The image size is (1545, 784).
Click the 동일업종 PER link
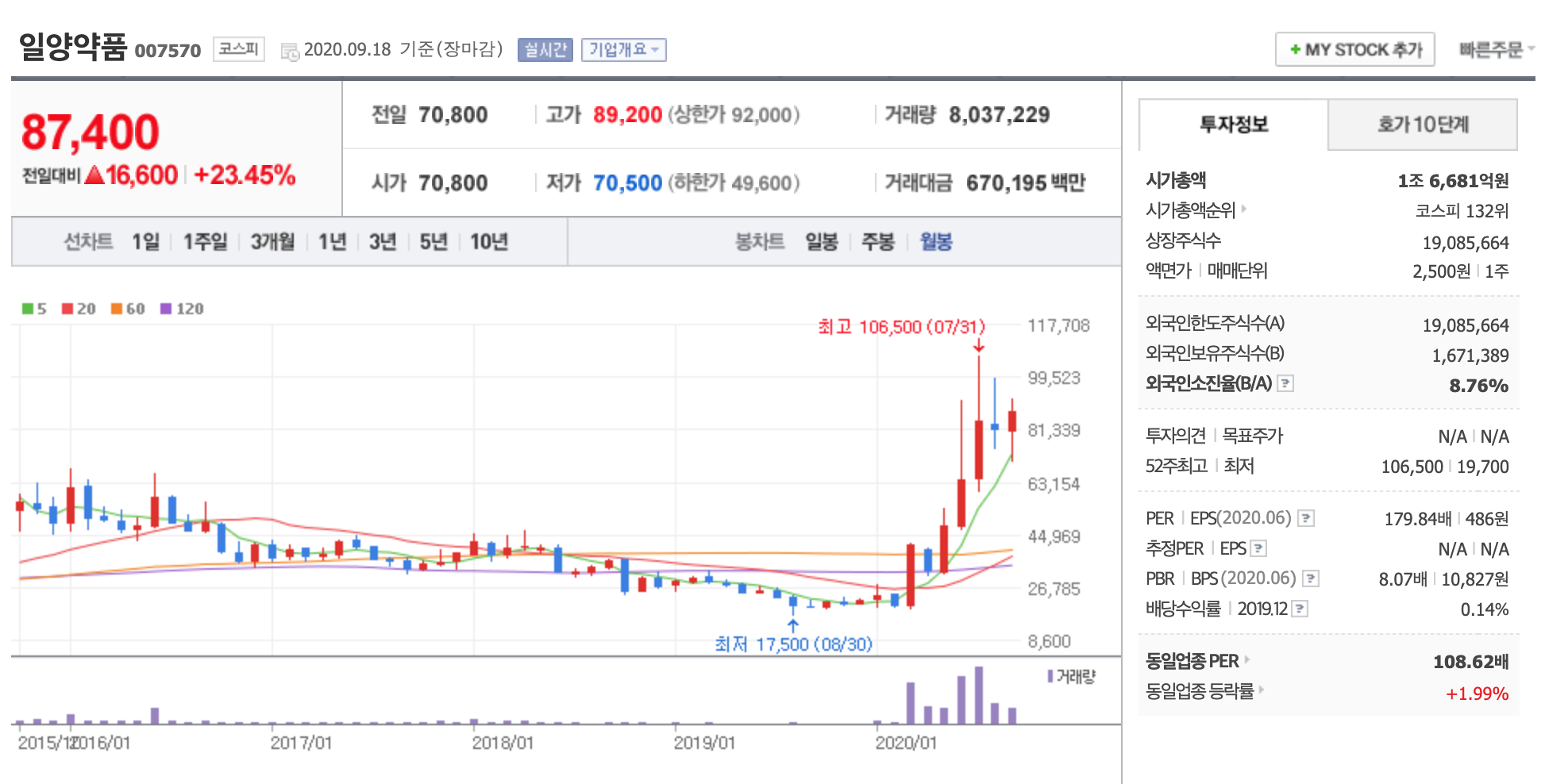[1192, 661]
